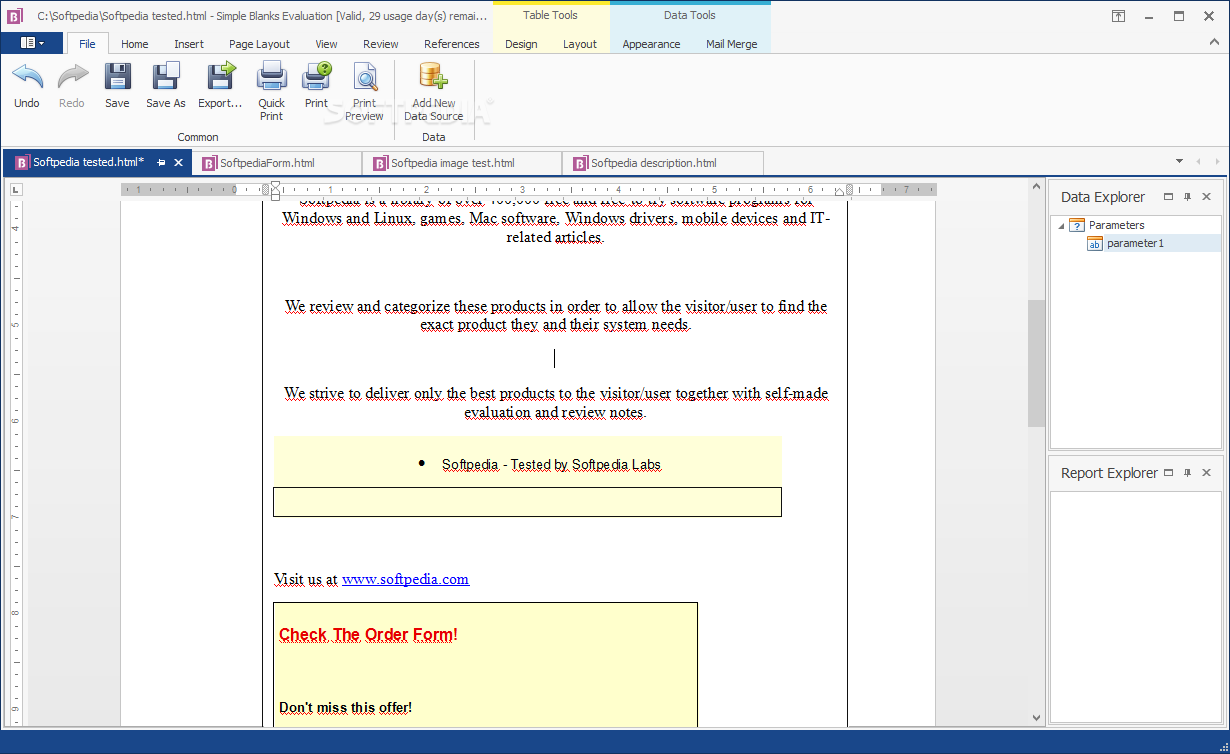Click the 'We strive to deliver' paragraph

coord(555,403)
